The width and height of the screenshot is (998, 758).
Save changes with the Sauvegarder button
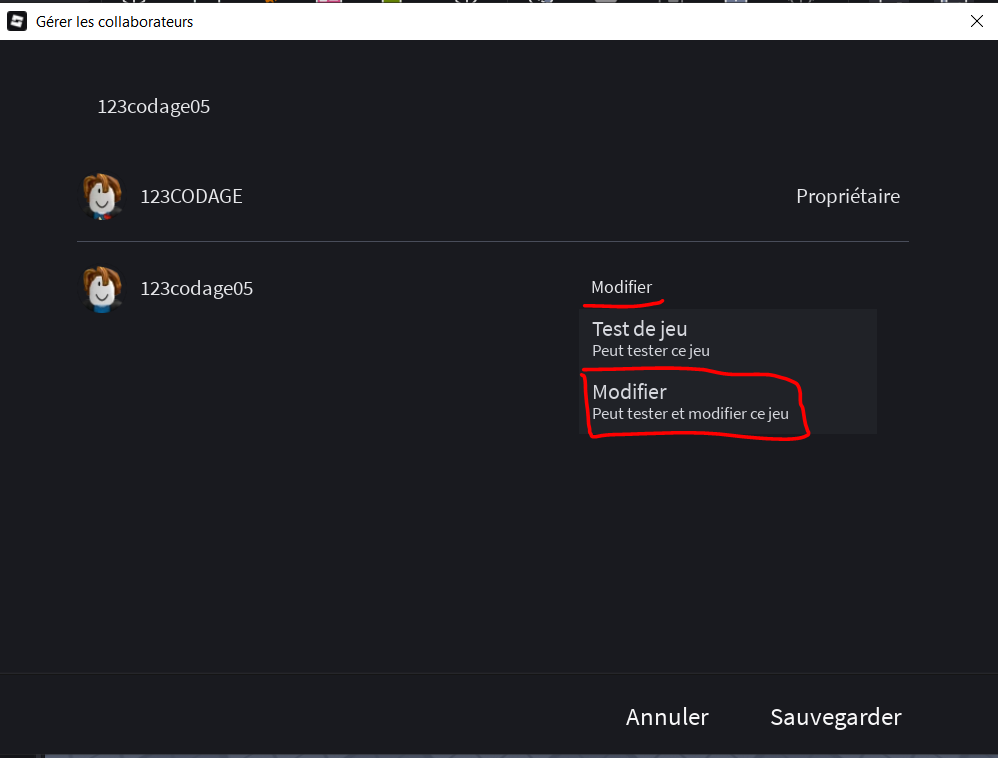[x=835, y=717]
